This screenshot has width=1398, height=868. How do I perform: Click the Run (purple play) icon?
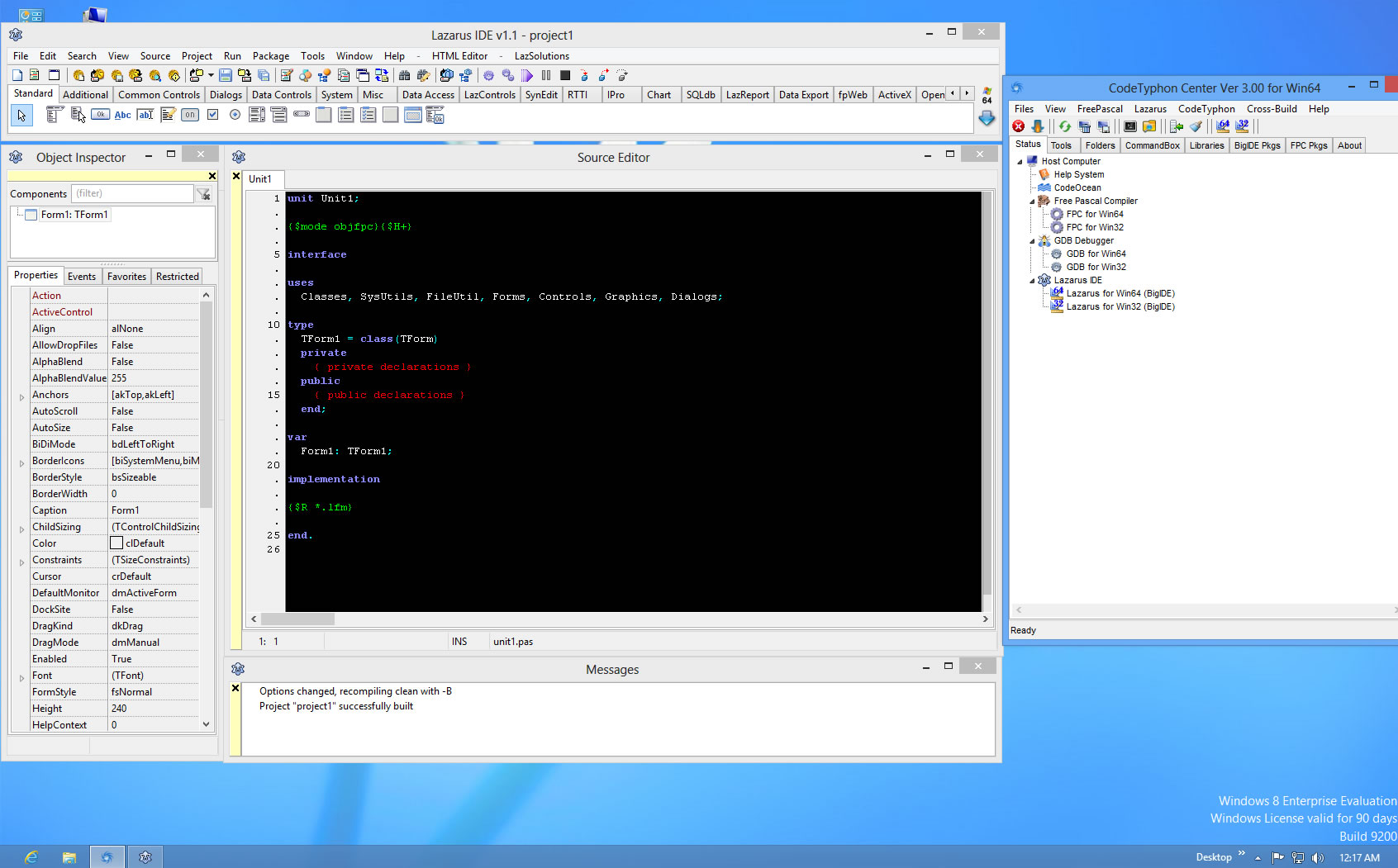[527, 75]
